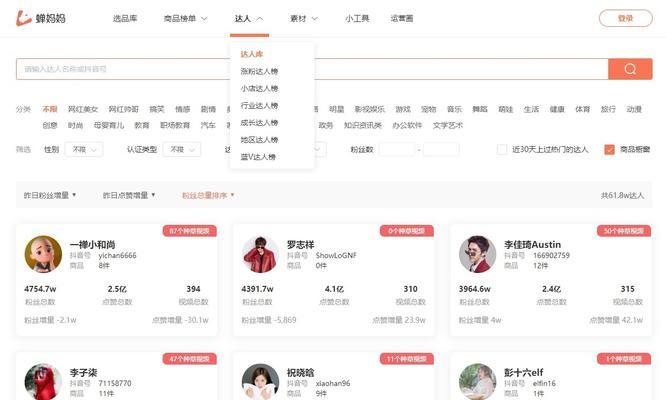Open the 性别 filter dropdown
The image size is (666, 400).
[84, 149]
